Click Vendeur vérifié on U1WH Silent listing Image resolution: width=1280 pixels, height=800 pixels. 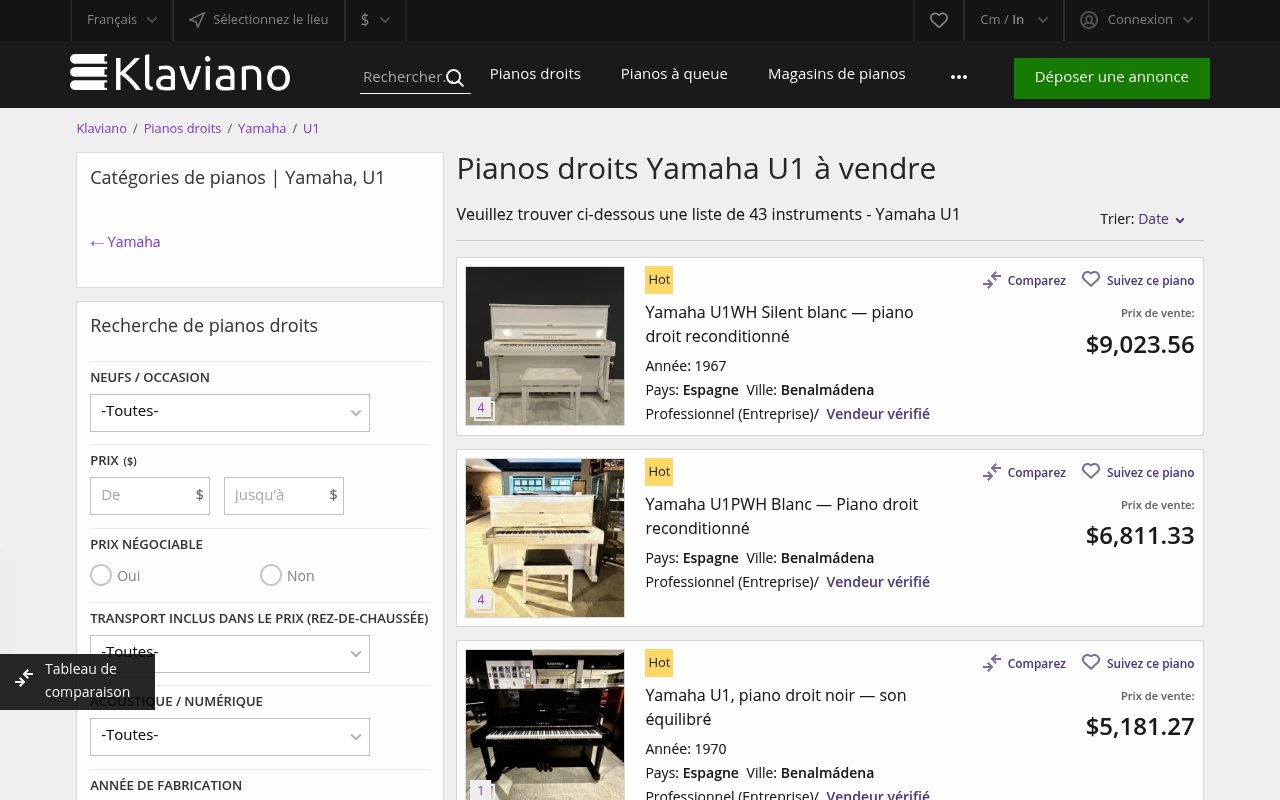(x=878, y=413)
